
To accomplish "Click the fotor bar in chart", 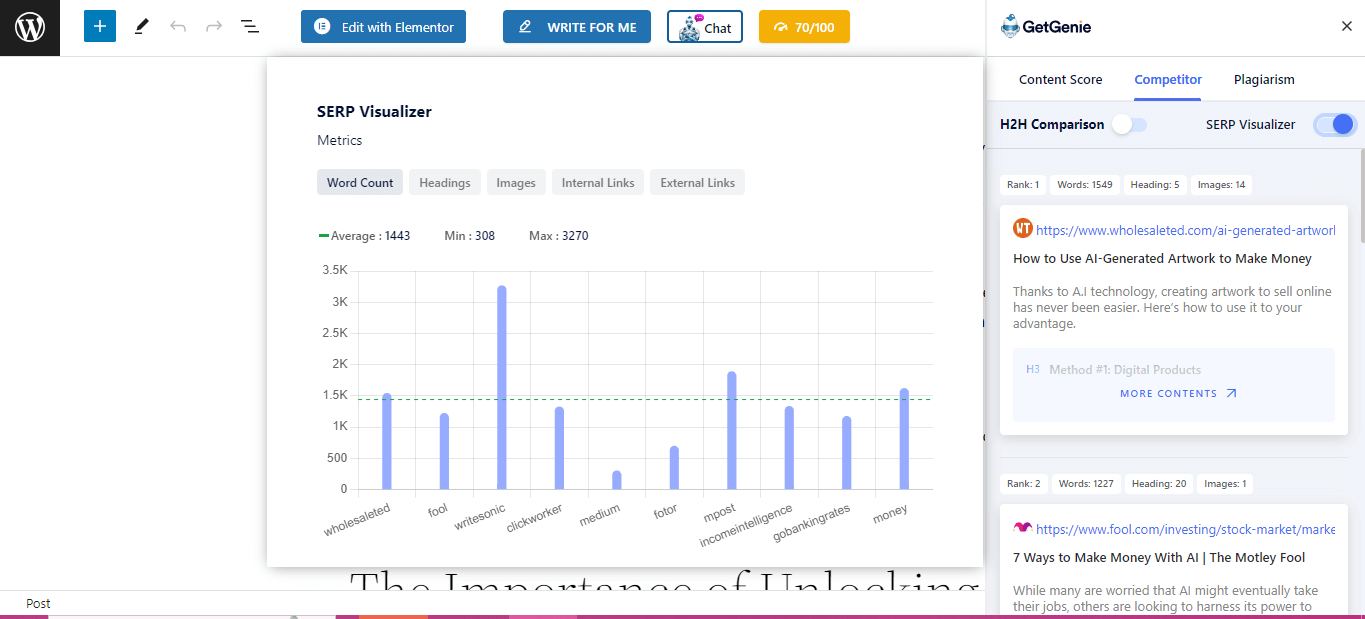I will coord(674,468).
